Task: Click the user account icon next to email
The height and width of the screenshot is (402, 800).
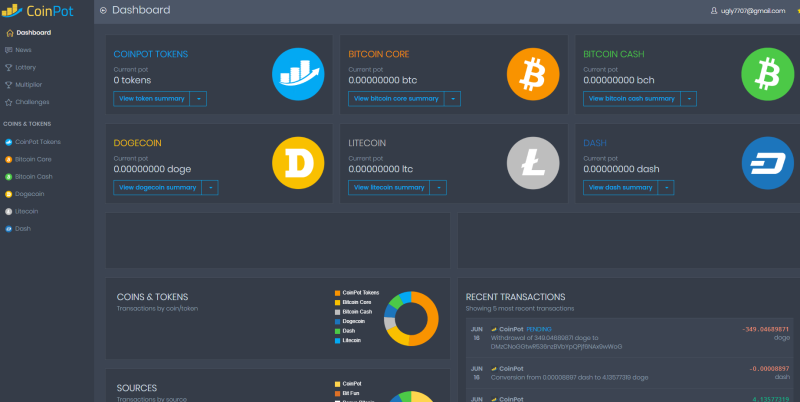Action: [714, 11]
